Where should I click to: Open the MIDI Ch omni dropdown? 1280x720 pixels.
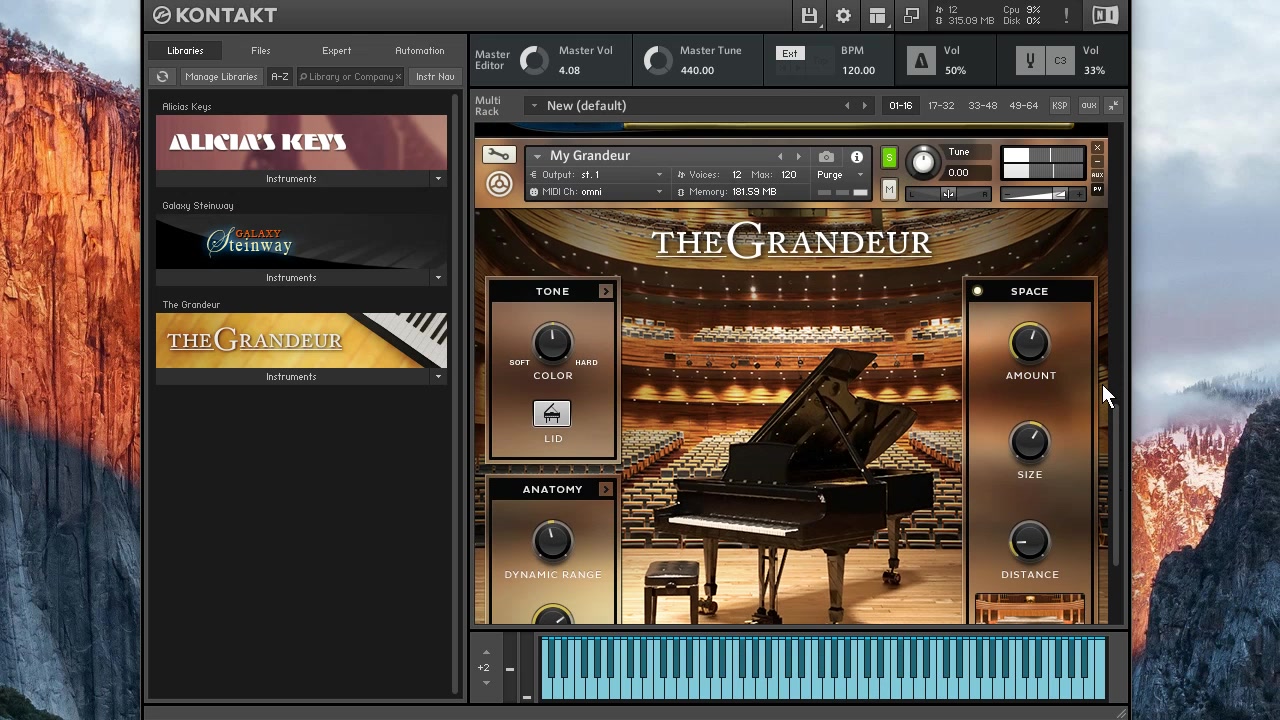tap(659, 192)
